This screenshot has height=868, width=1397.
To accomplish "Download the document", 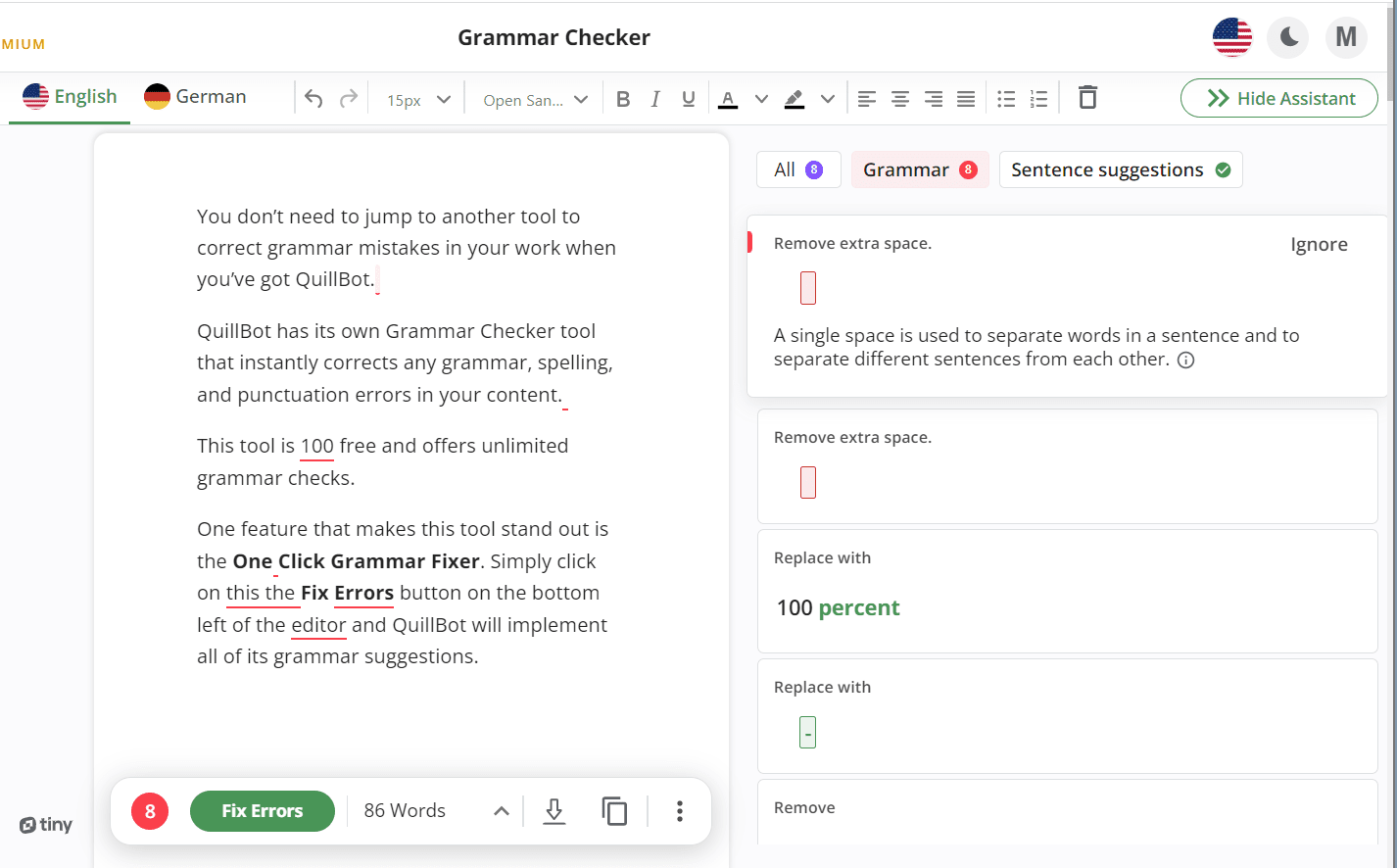I will [x=554, y=811].
